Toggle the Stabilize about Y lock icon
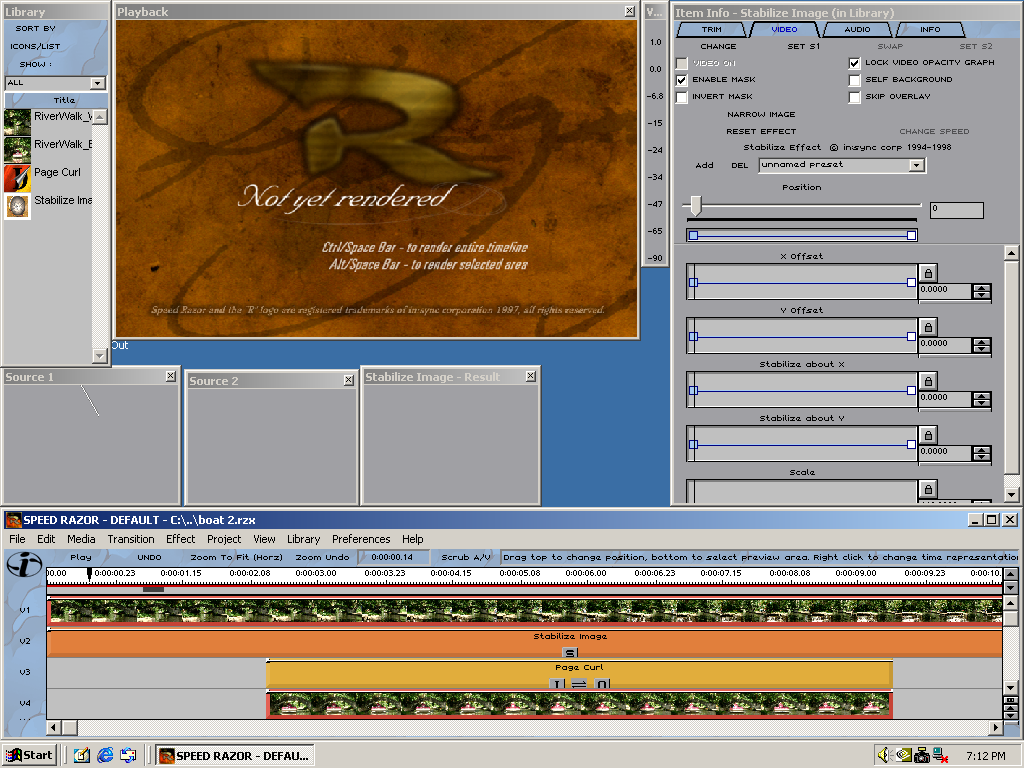The height and width of the screenshot is (768, 1024). click(x=928, y=436)
